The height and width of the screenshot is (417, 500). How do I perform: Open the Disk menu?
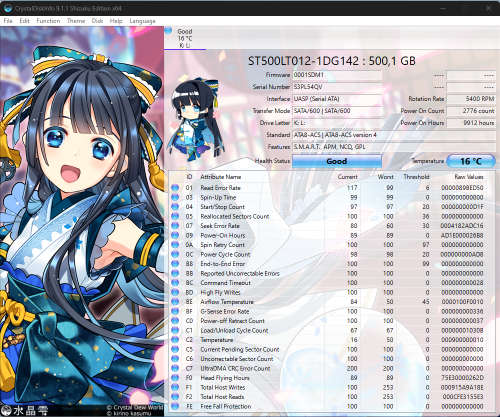97,21
